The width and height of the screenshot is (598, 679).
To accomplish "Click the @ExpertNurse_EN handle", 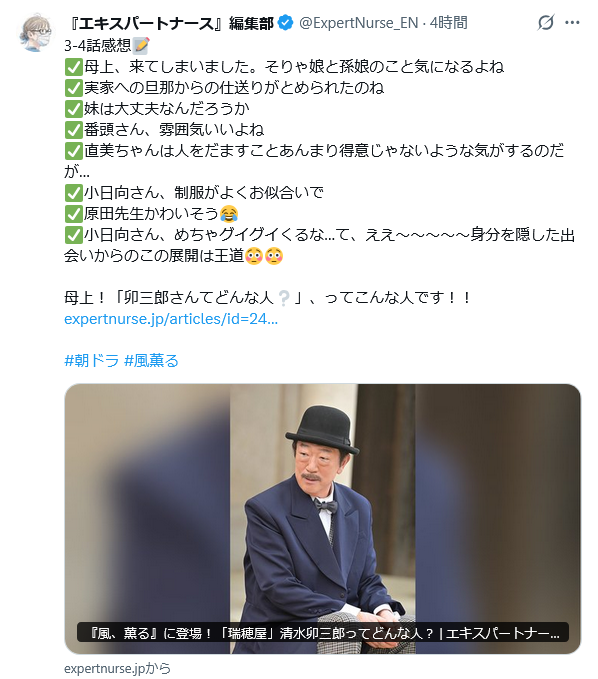I will [x=359, y=23].
